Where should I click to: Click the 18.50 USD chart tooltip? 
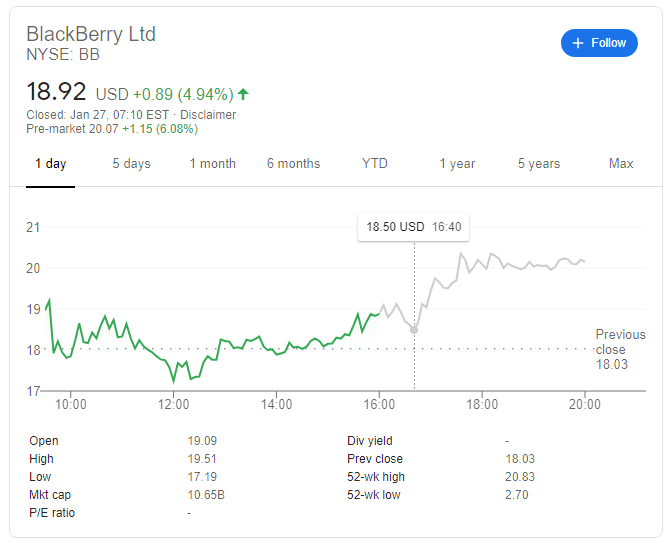point(413,227)
